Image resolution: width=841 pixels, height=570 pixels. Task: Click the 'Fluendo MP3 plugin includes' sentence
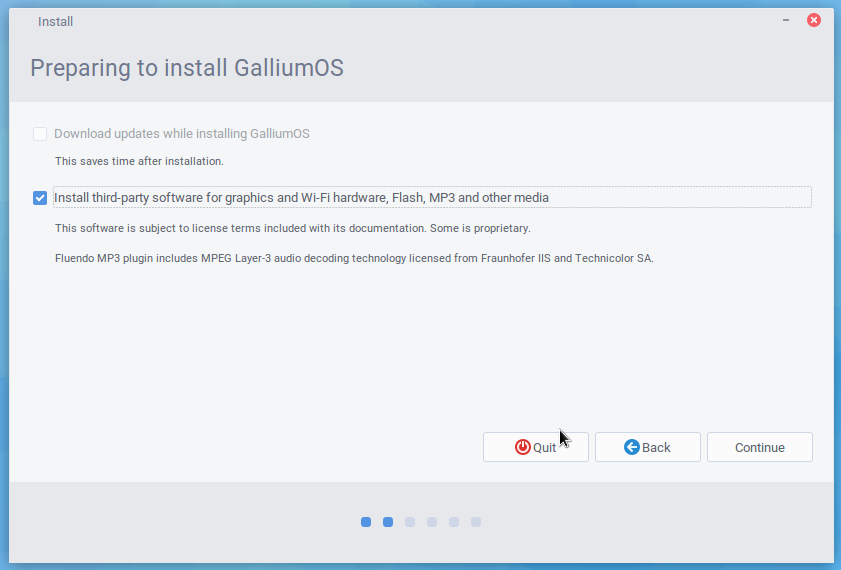(x=354, y=258)
